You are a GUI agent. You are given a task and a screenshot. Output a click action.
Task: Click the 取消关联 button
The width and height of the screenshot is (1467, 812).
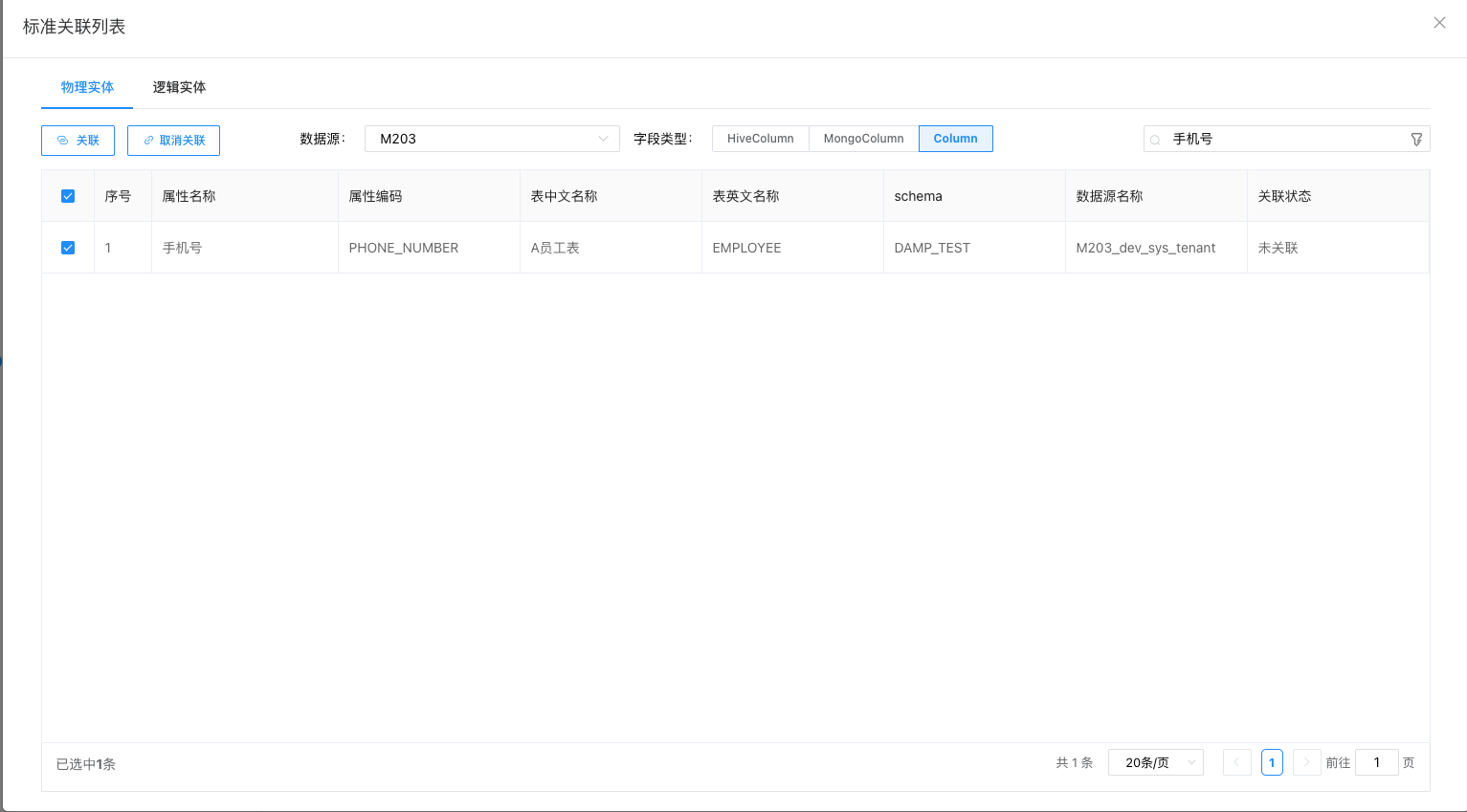coord(173,141)
